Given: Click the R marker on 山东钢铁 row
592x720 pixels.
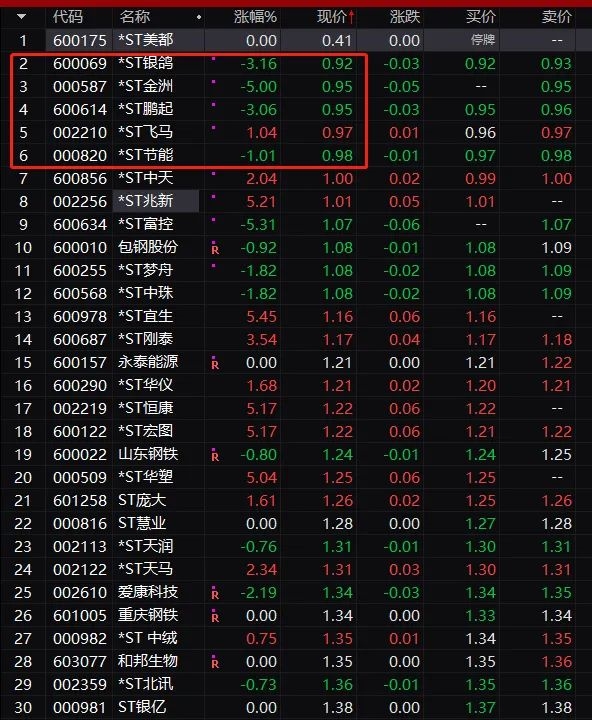Looking at the screenshot, I should click(x=215, y=455).
